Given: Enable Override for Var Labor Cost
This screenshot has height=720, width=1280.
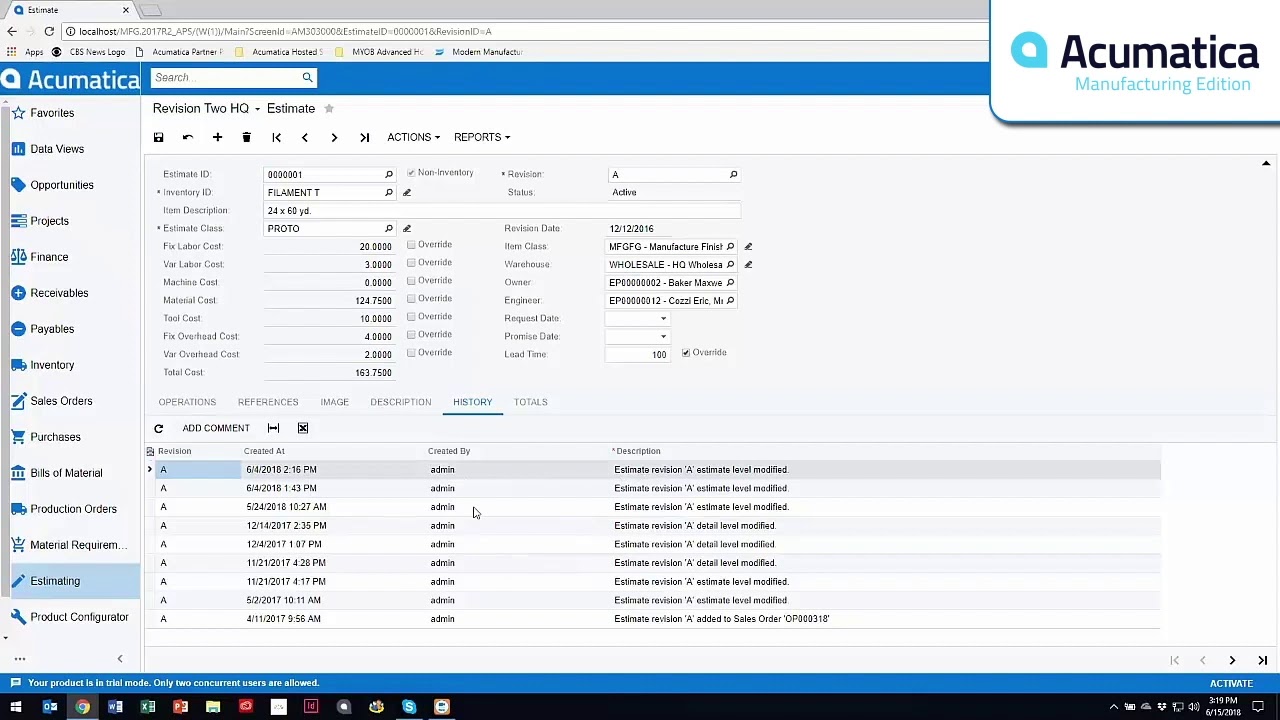Looking at the screenshot, I should (411, 263).
